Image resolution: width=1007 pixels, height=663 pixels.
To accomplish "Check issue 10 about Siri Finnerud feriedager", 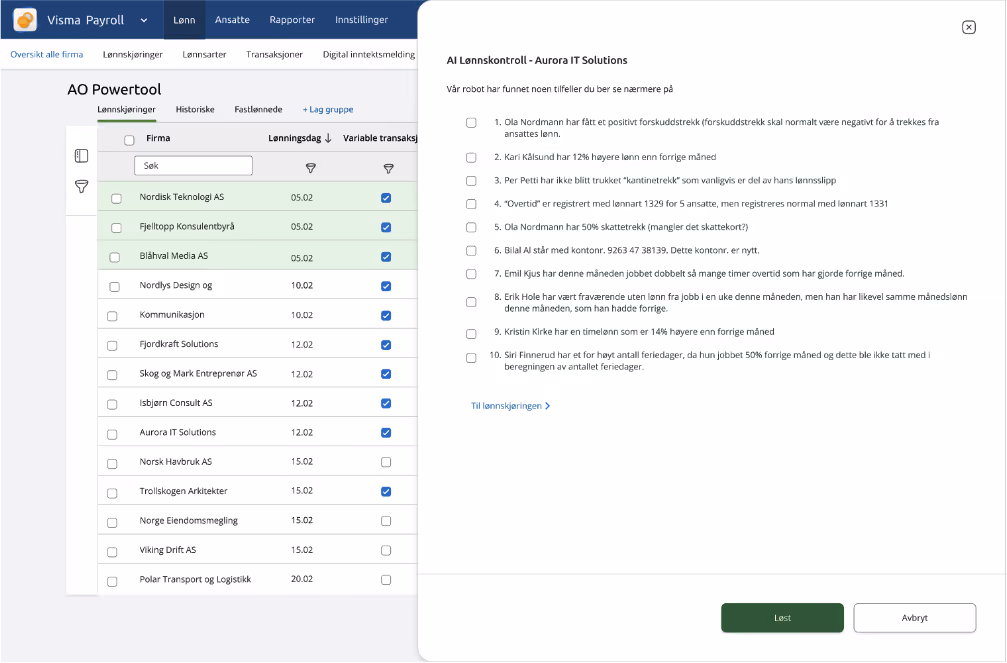I will pyautogui.click(x=471, y=358).
